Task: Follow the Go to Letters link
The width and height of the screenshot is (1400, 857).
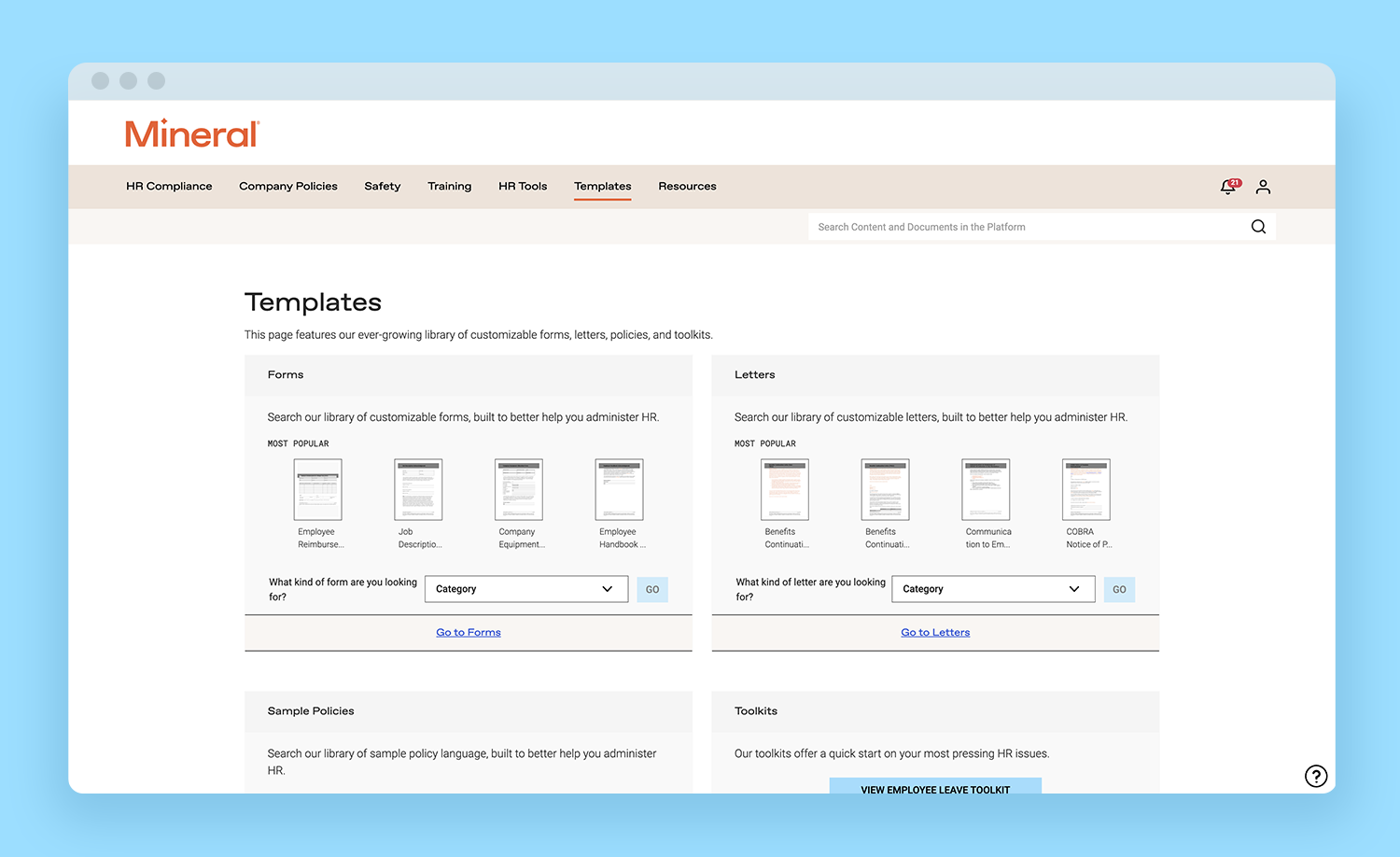Action: [x=935, y=633]
